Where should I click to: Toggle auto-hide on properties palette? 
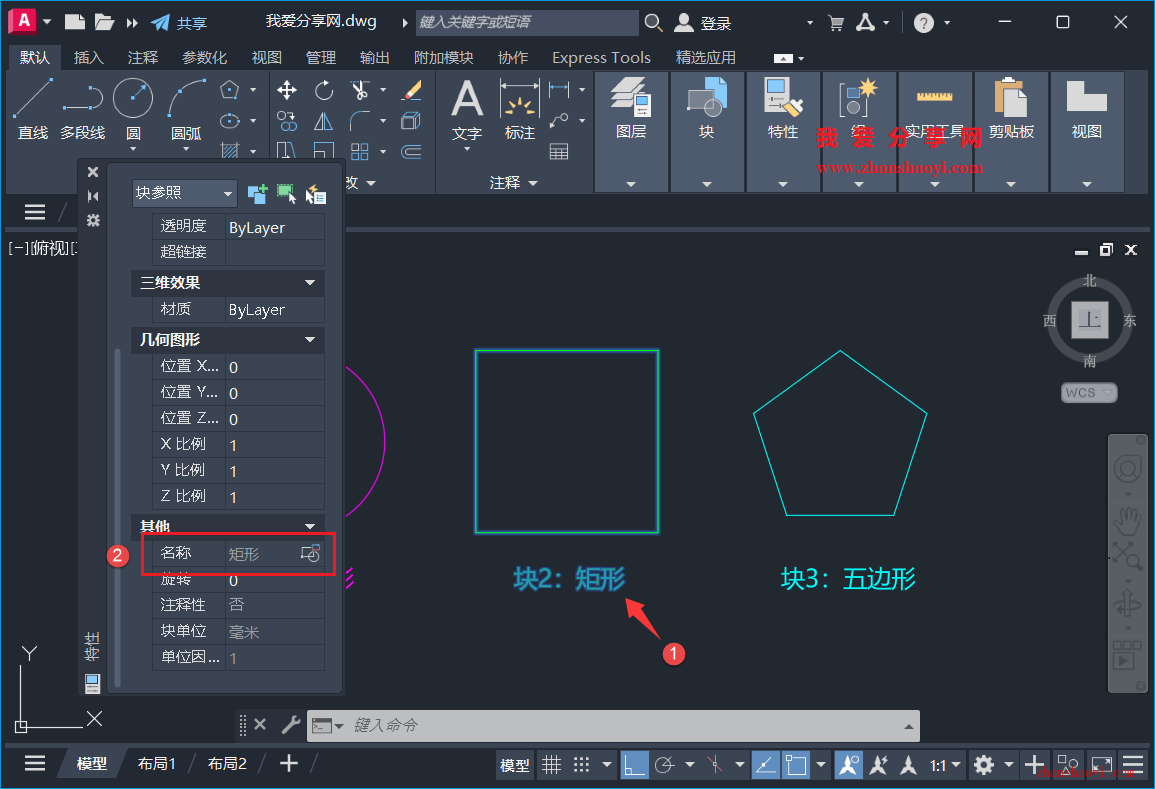(x=93, y=196)
